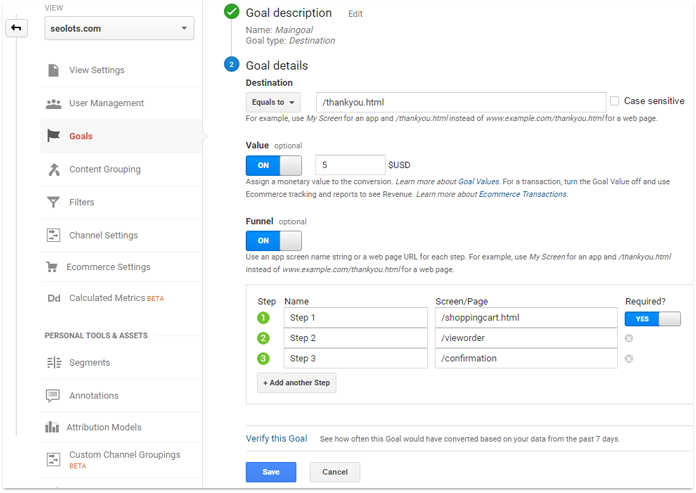Turn off the goal Value toggle
This screenshot has width=696, height=493.
click(273, 165)
